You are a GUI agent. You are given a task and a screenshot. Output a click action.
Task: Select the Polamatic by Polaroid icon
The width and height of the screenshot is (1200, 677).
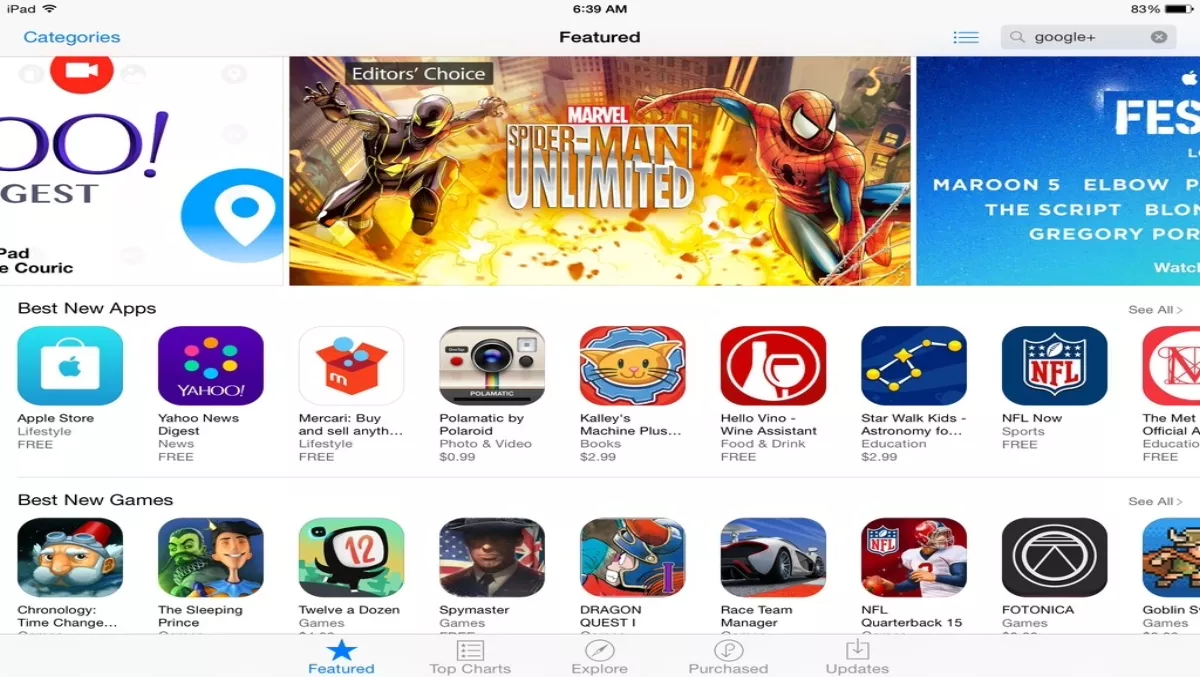click(x=492, y=366)
